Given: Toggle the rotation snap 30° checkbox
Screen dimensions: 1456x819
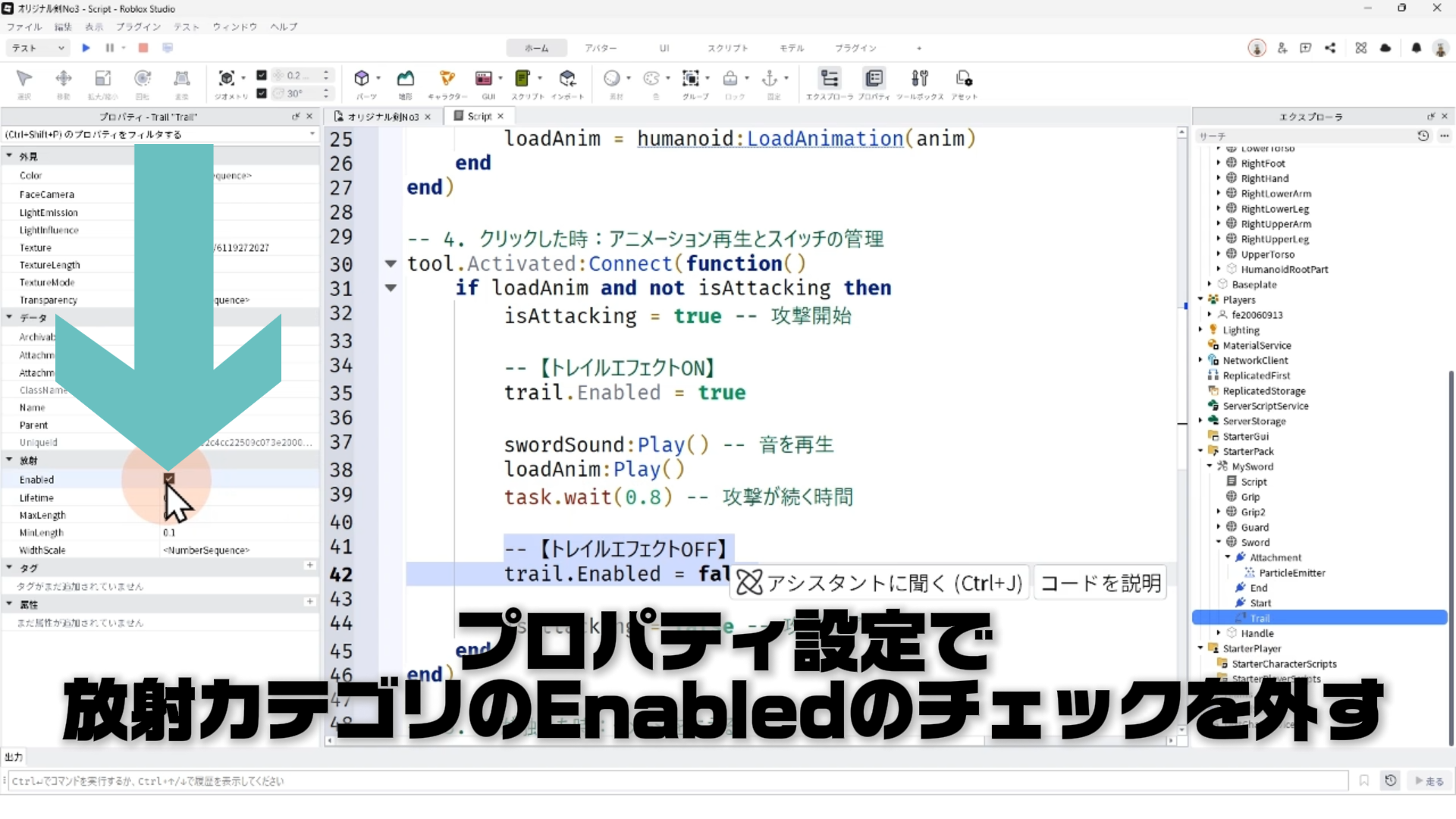Looking at the screenshot, I should [x=262, y=93].
